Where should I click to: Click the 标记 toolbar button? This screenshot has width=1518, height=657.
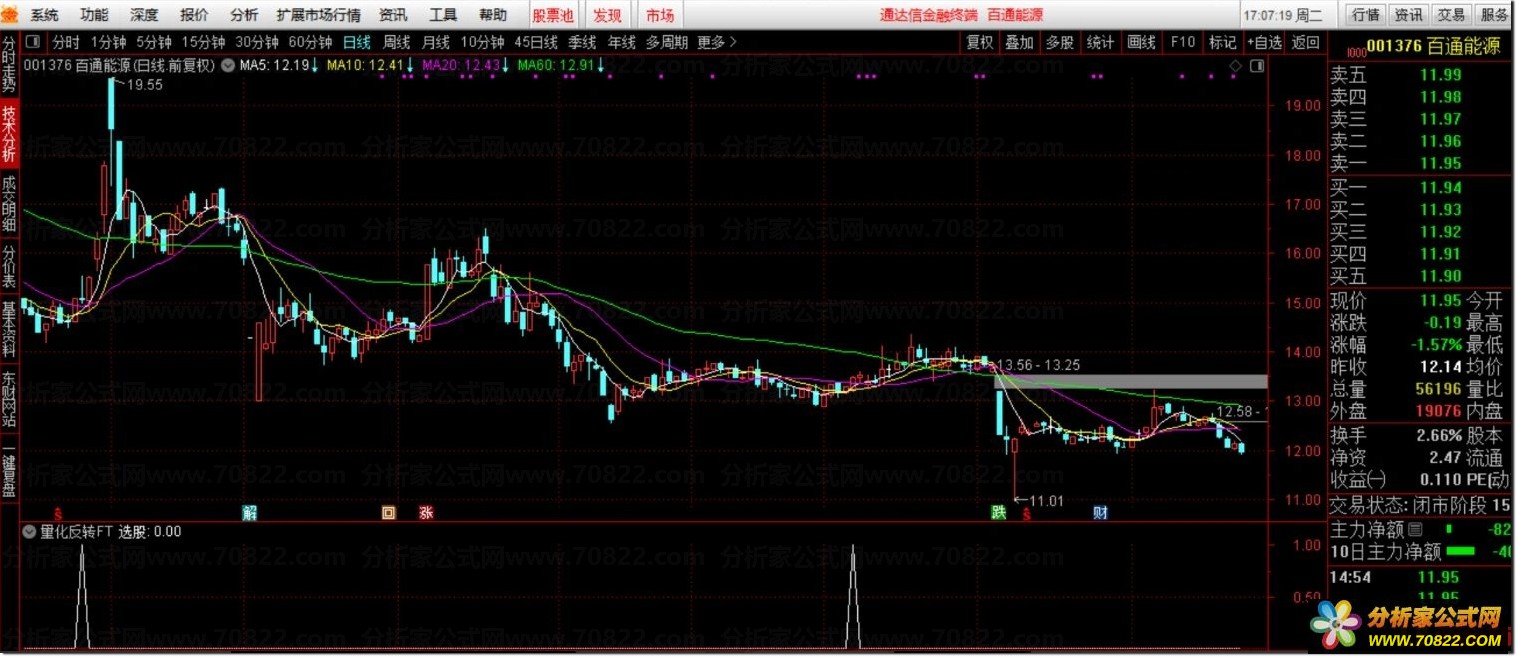pyautogui.click(x=1223, y=42)
